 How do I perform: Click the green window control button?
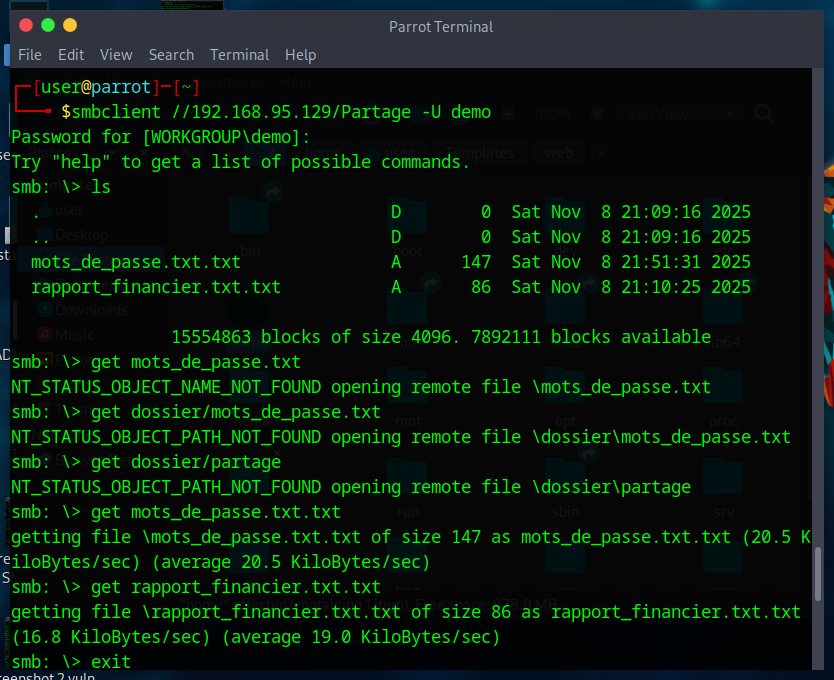(48, 25)
